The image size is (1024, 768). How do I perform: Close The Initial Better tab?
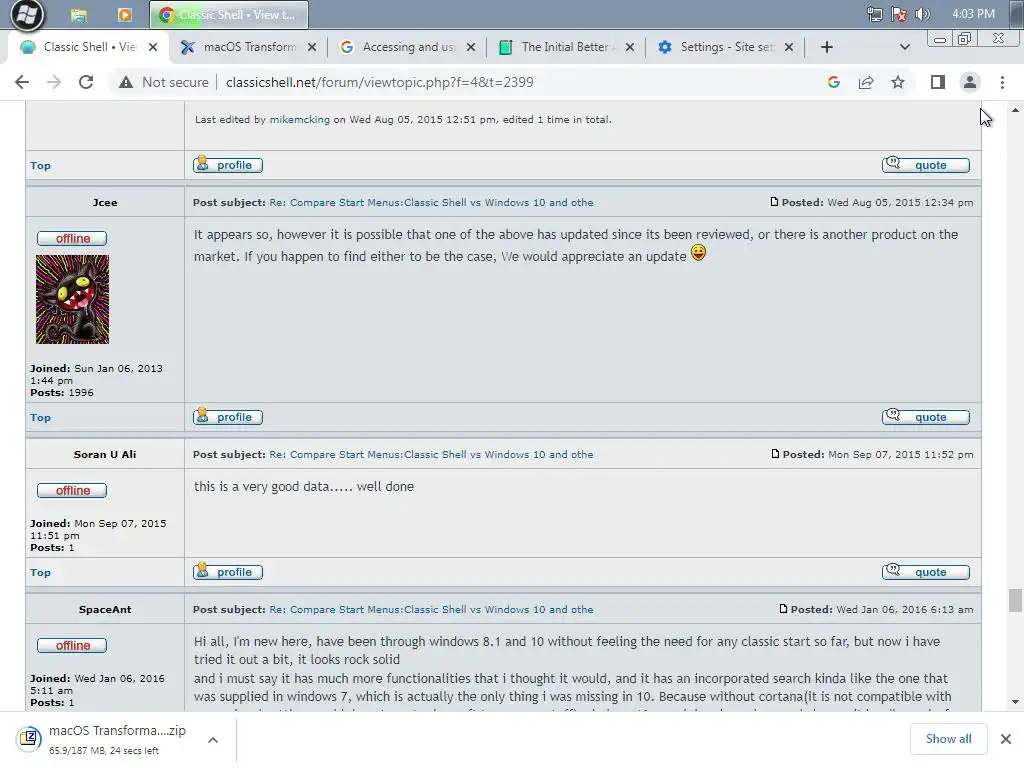[x=630, y=47]
